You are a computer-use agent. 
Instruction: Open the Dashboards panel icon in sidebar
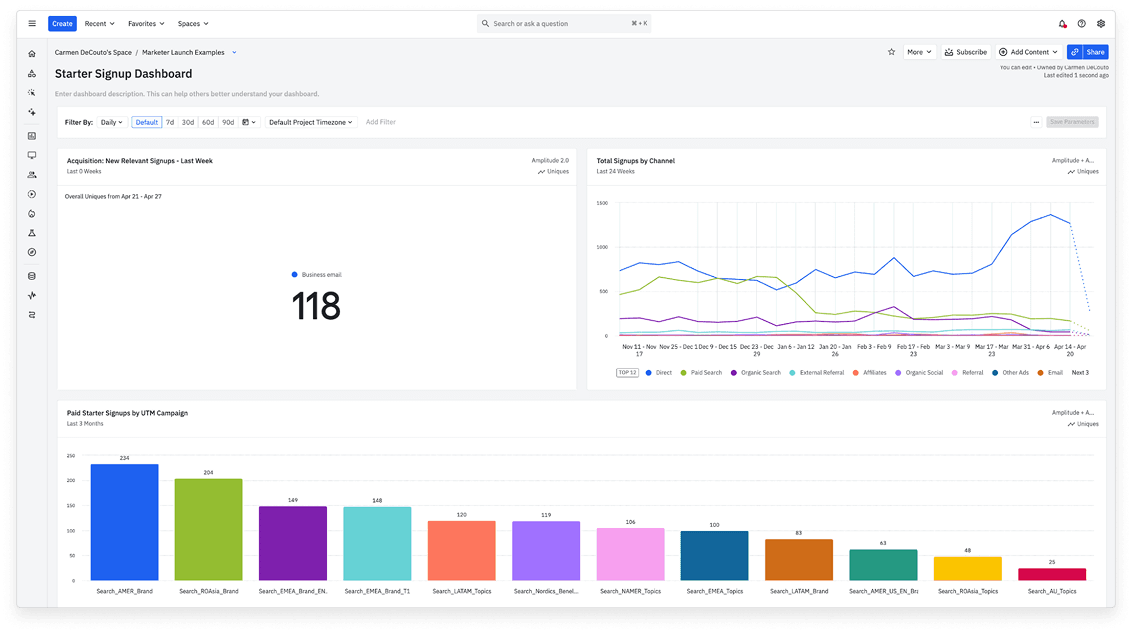pos(31,134)
